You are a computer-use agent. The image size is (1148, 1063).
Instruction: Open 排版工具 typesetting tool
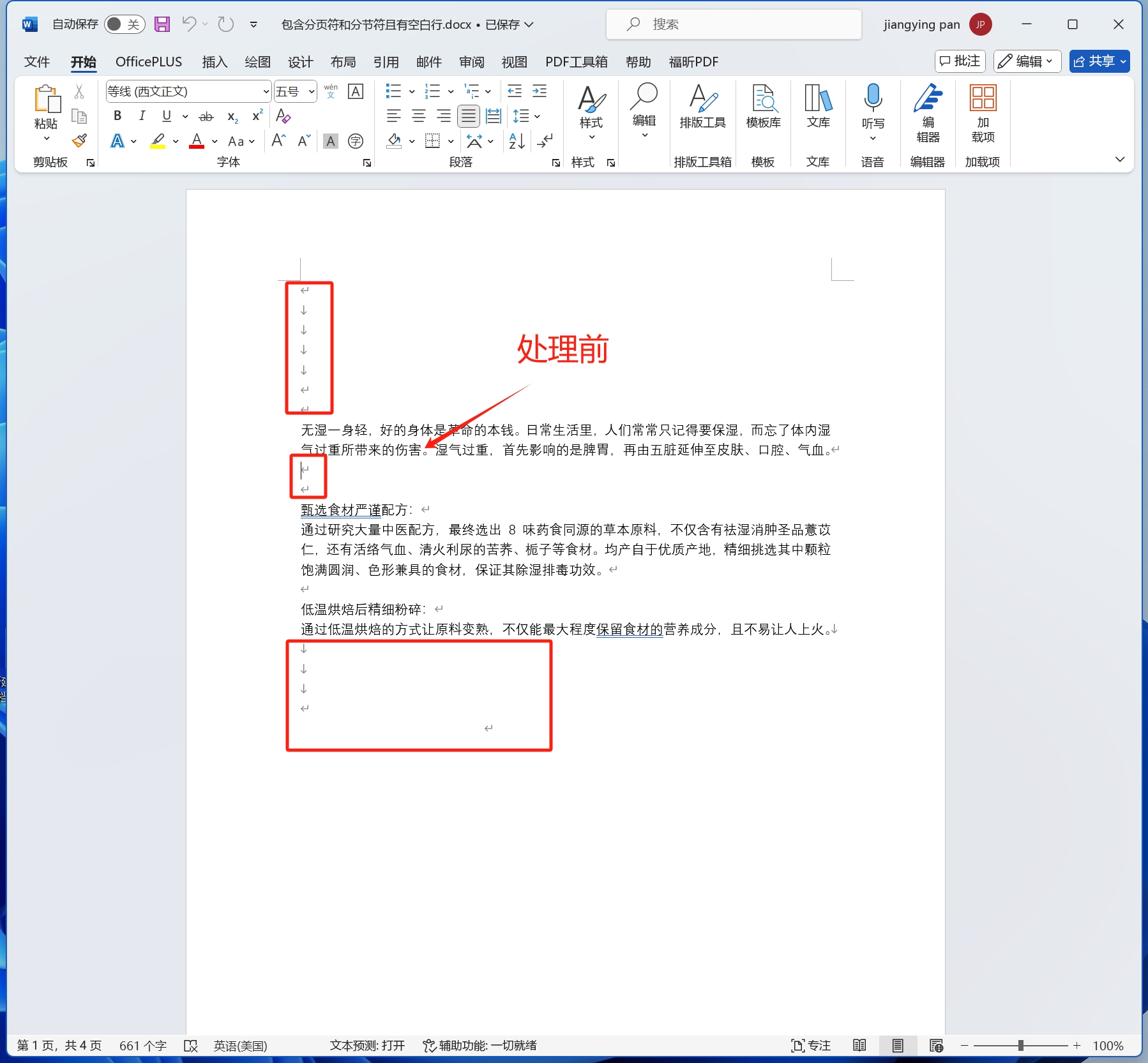coord(702,107)
